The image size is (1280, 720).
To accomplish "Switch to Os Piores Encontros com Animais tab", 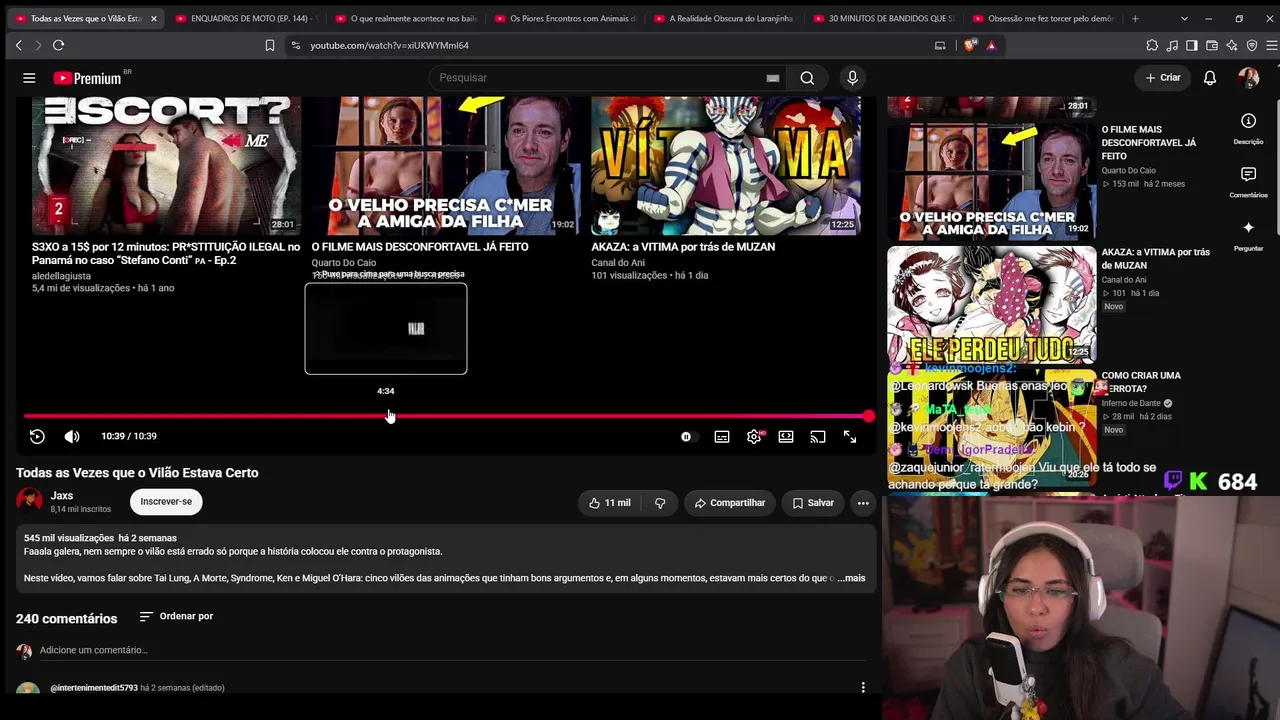I will click(566, 18).
